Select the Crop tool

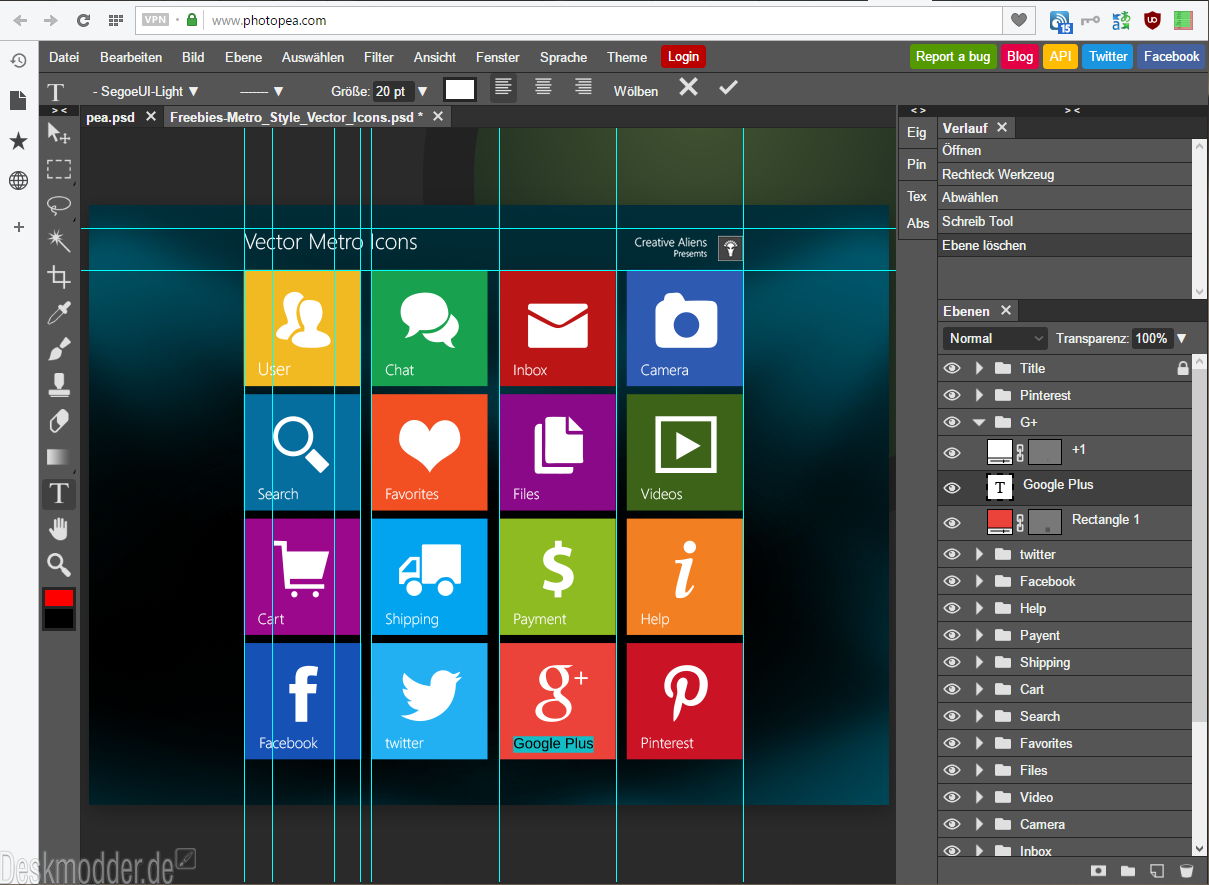point(59,277)
